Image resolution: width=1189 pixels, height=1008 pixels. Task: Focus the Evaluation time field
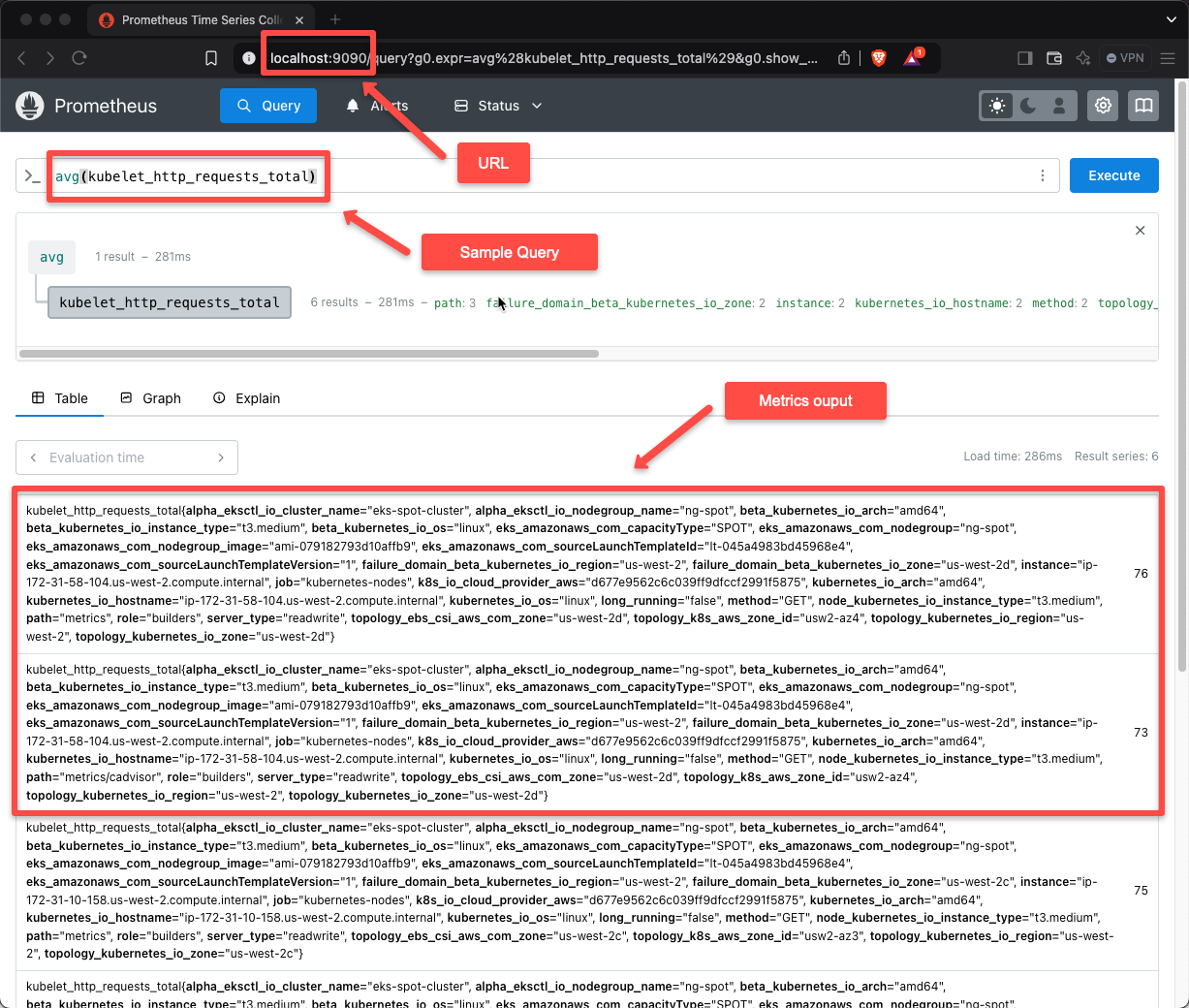(126, 457)
